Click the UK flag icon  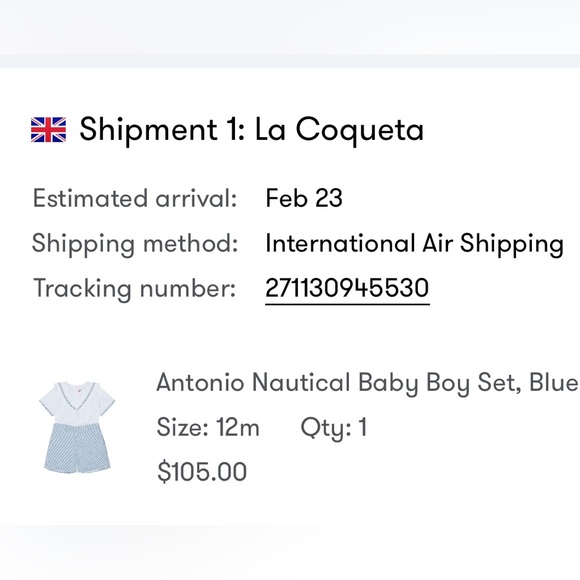[48, 130]
